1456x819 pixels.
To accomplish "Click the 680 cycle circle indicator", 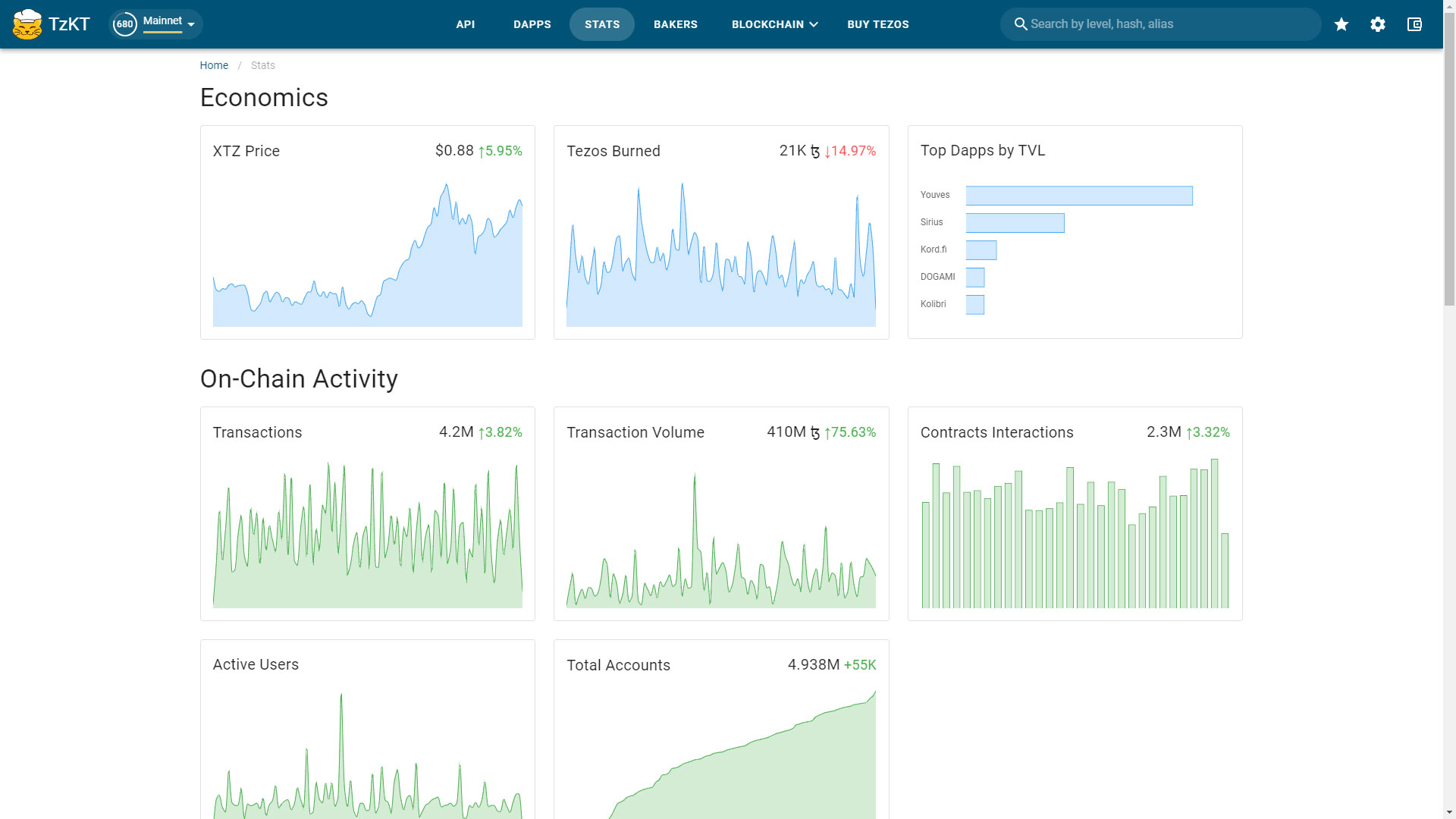I will 124,24.
